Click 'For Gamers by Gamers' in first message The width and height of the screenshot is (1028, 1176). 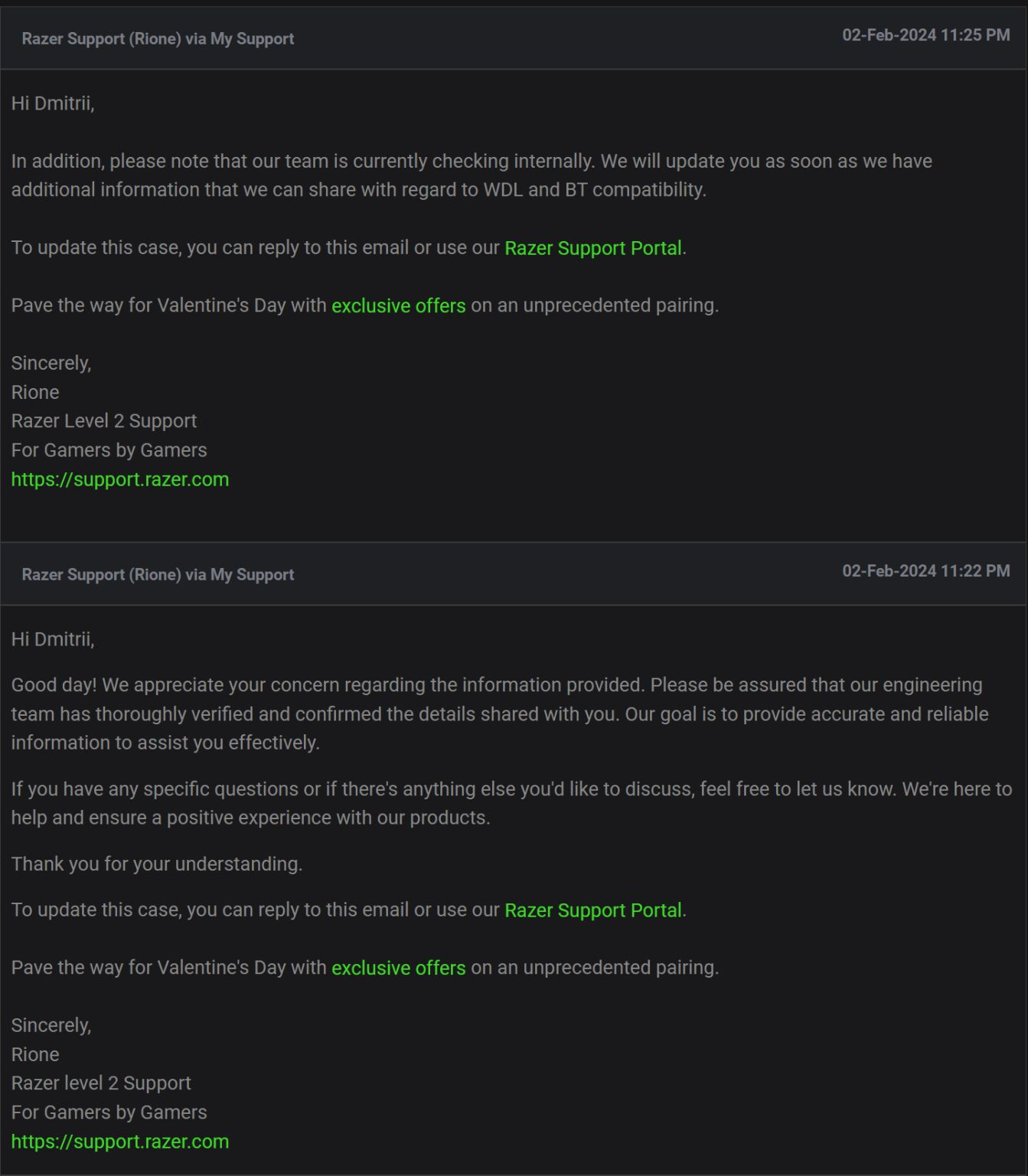click(x=109, y=450)
